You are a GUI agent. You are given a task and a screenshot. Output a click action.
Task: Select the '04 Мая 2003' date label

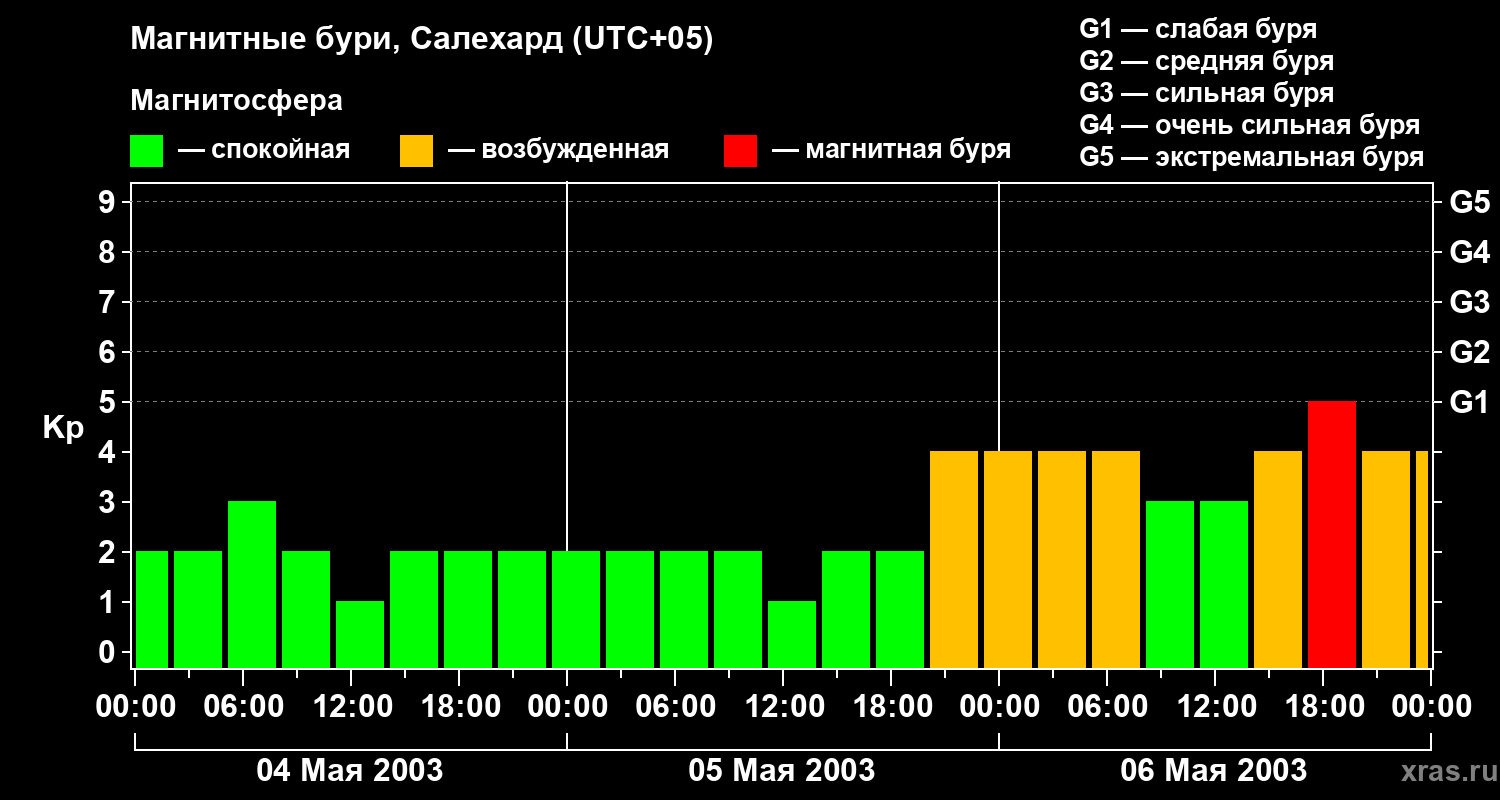coord(350,770)
